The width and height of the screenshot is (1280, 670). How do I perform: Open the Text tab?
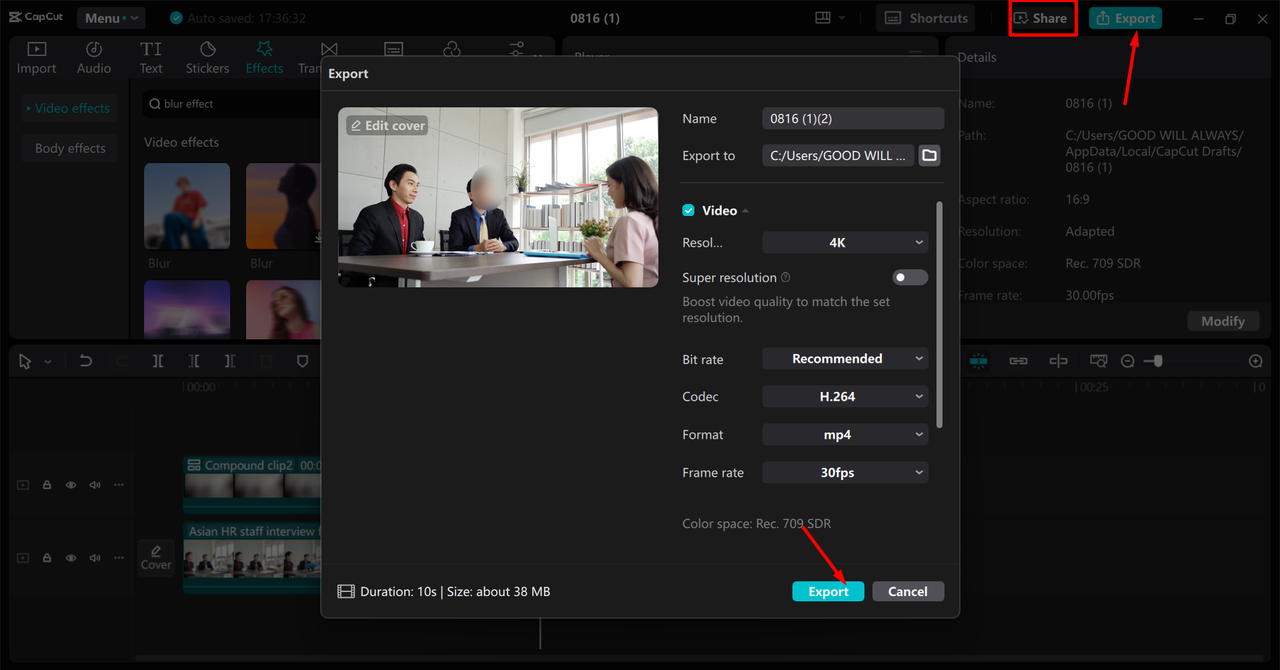(151, 58)
